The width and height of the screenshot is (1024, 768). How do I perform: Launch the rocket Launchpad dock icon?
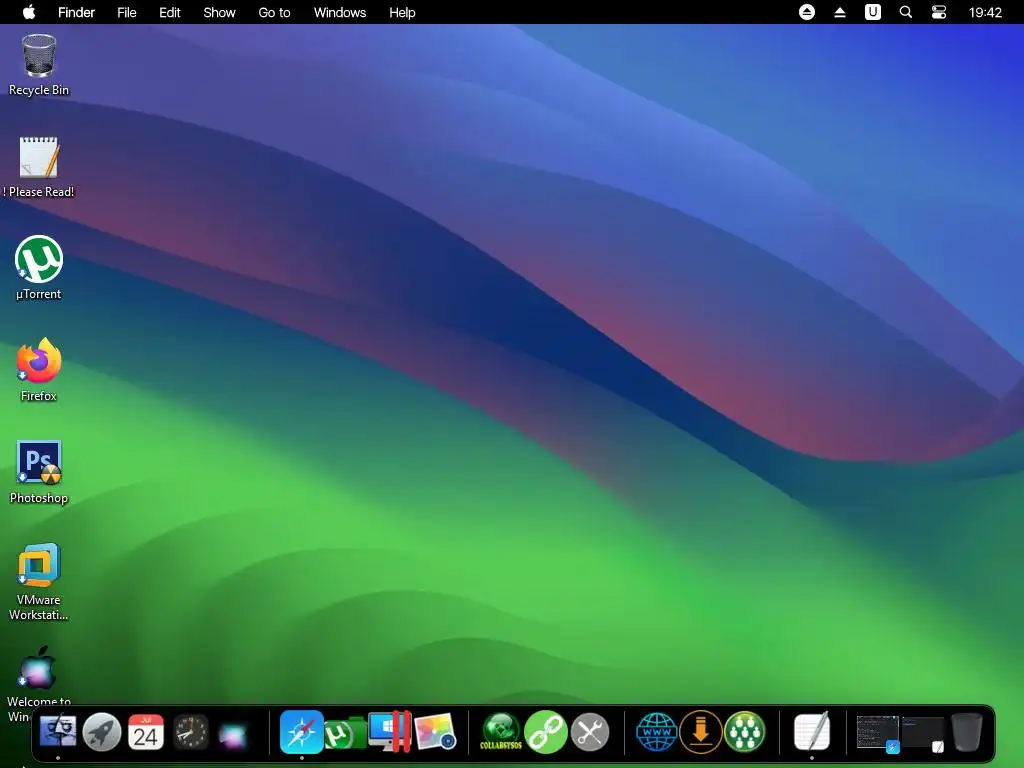102,732
